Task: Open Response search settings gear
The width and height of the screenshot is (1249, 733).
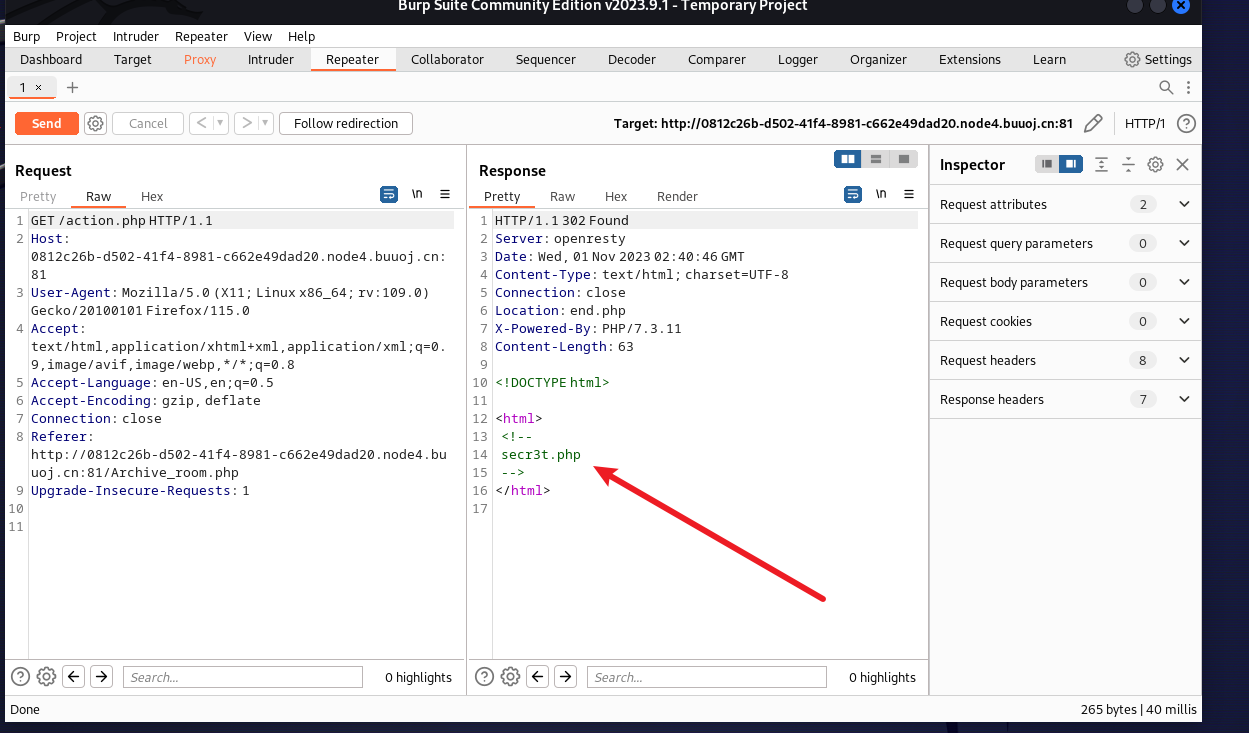Action: click(510, 677)
